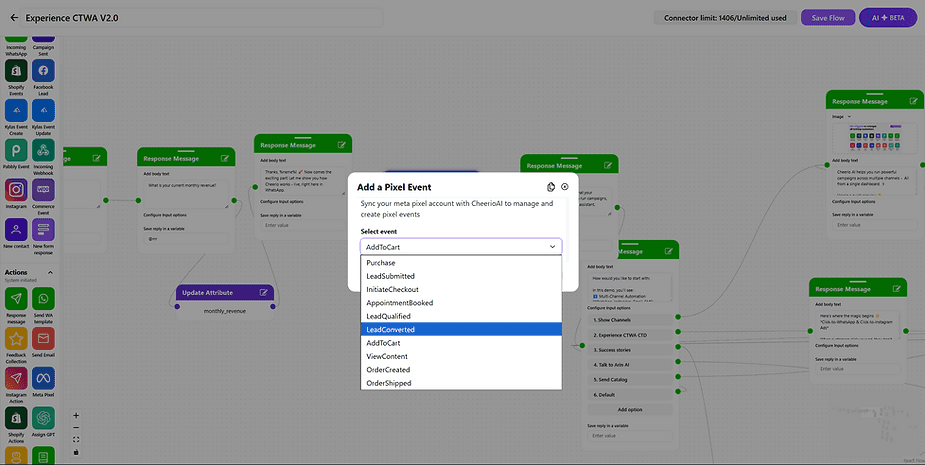This screenshot has width=925, height=465.
Task: Insert a Send WA template action
Action: click(x=43, y=299)
